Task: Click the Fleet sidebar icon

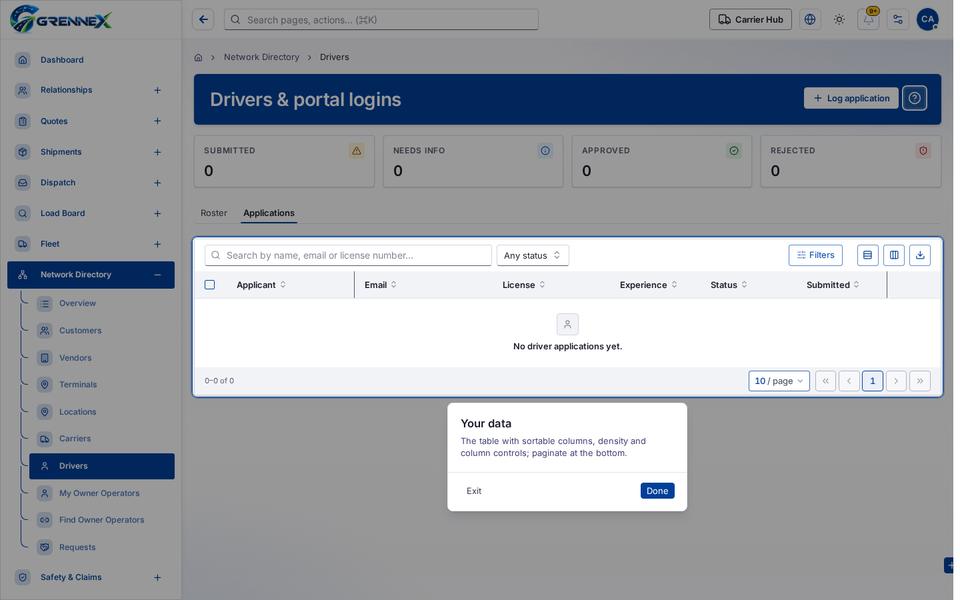Action: pyautogui.click(x=23, y=244)
